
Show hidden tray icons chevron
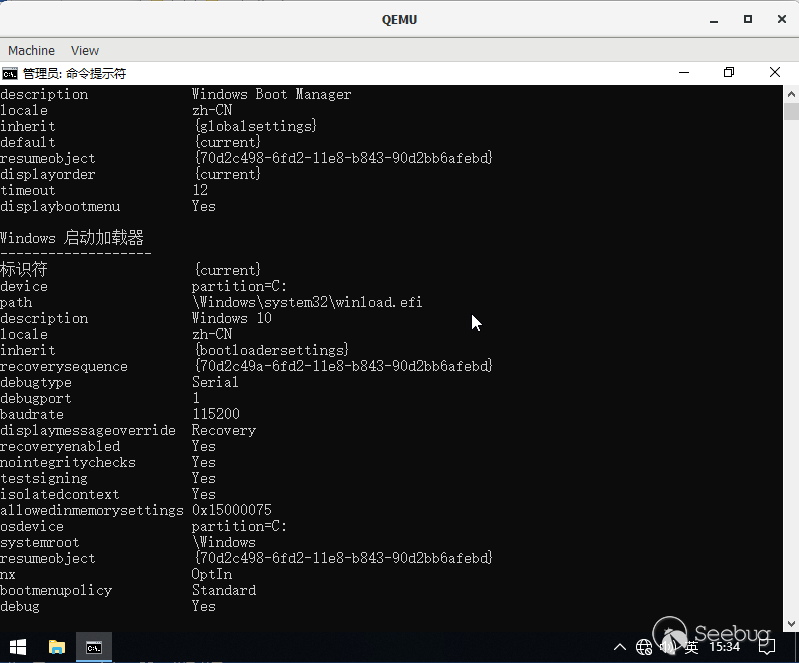[x=620, y=647]
